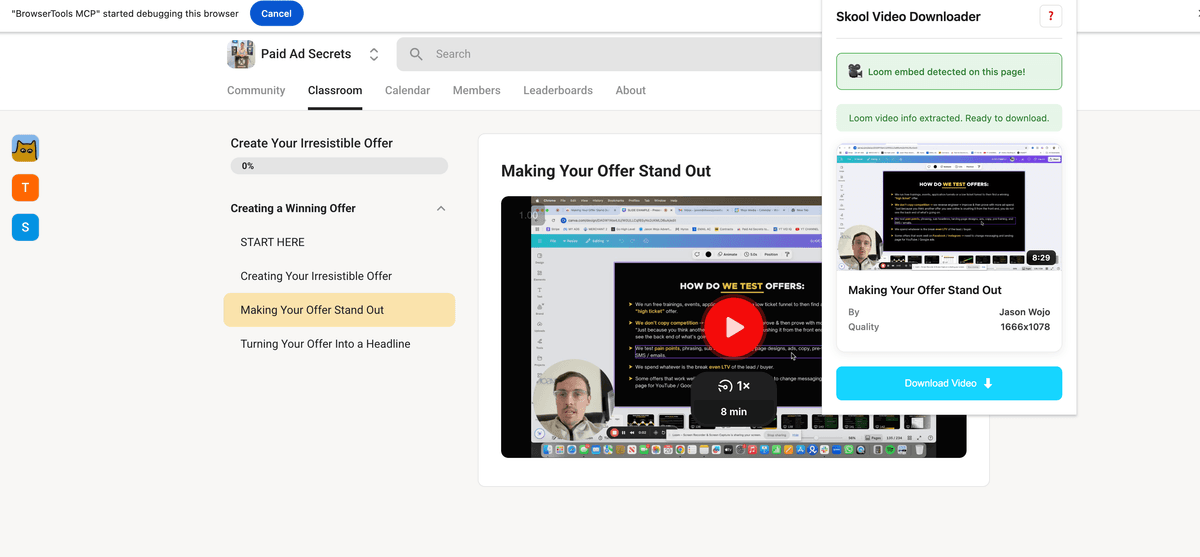Click the Paid Ad Secrets group logo
The image size is (1200, 557).
pos(241,54)
